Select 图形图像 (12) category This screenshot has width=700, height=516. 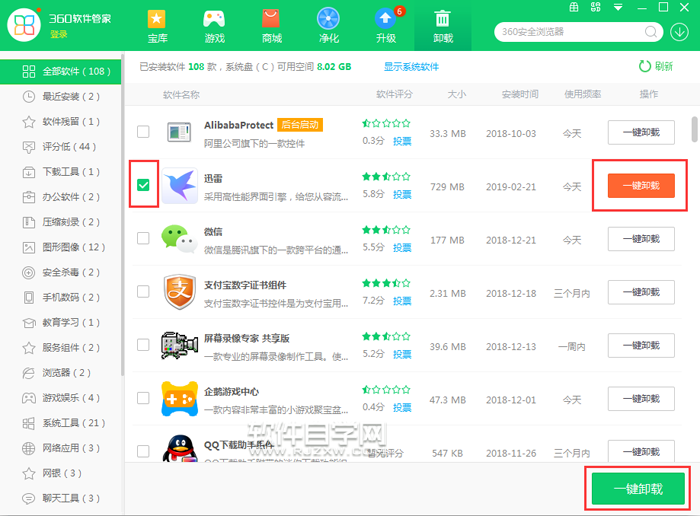pyautogui.click(x=60, y=247)
